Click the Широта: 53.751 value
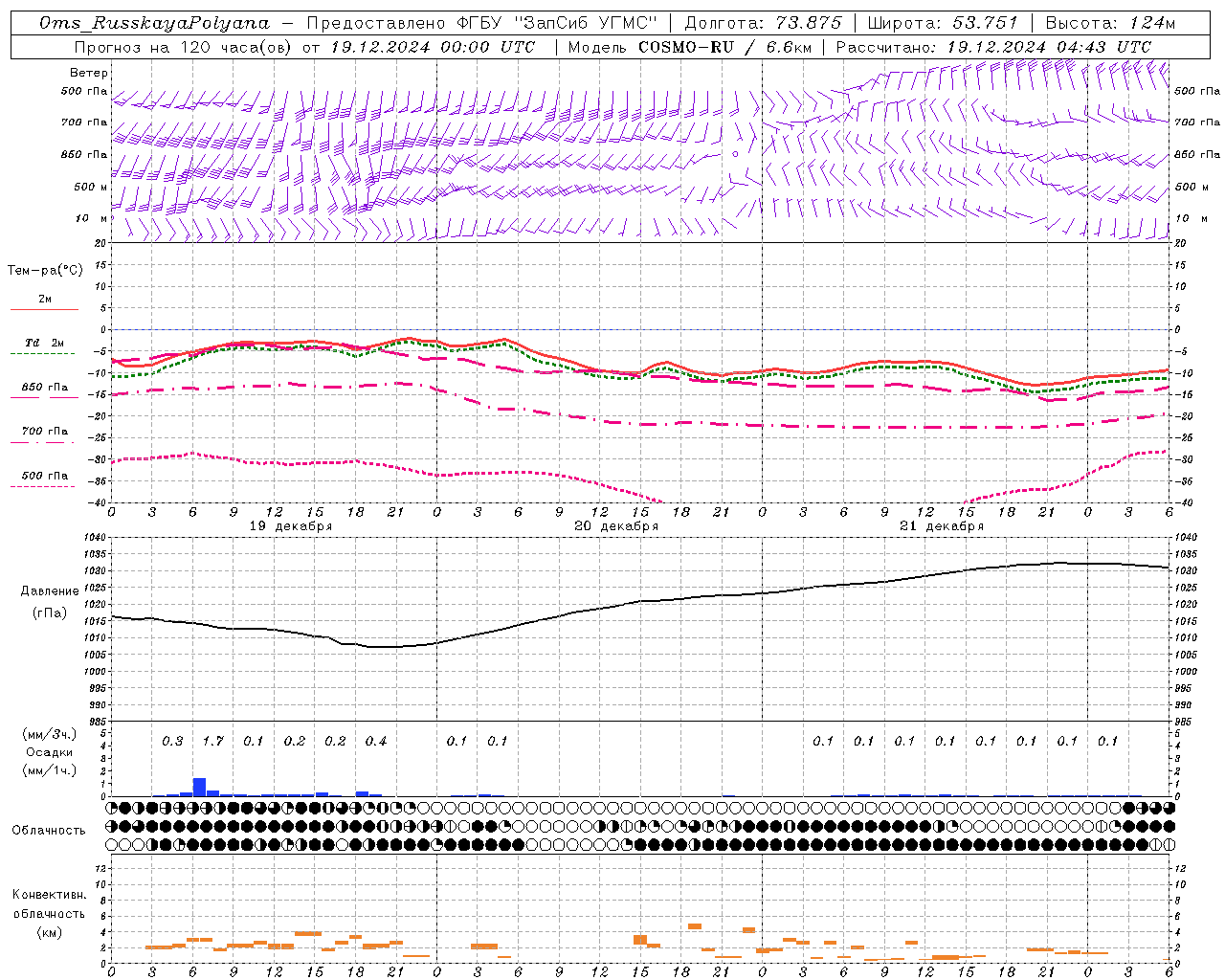This screenshot has width=1225, height=980. pyautogui.click(x=943, y=23)
